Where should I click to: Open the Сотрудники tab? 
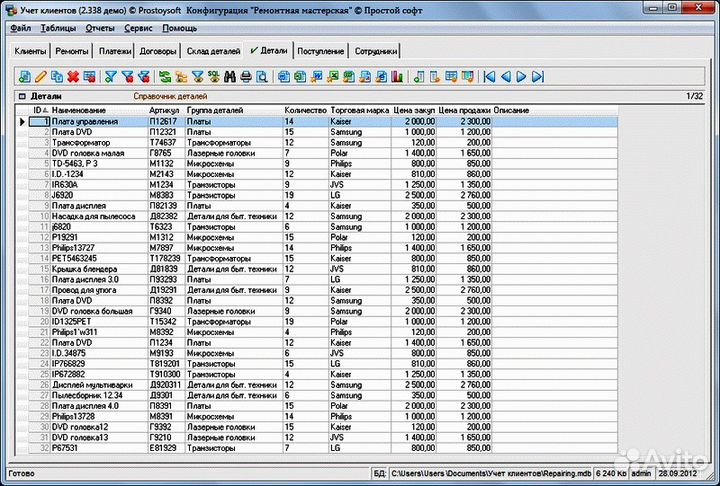point(376,50)
